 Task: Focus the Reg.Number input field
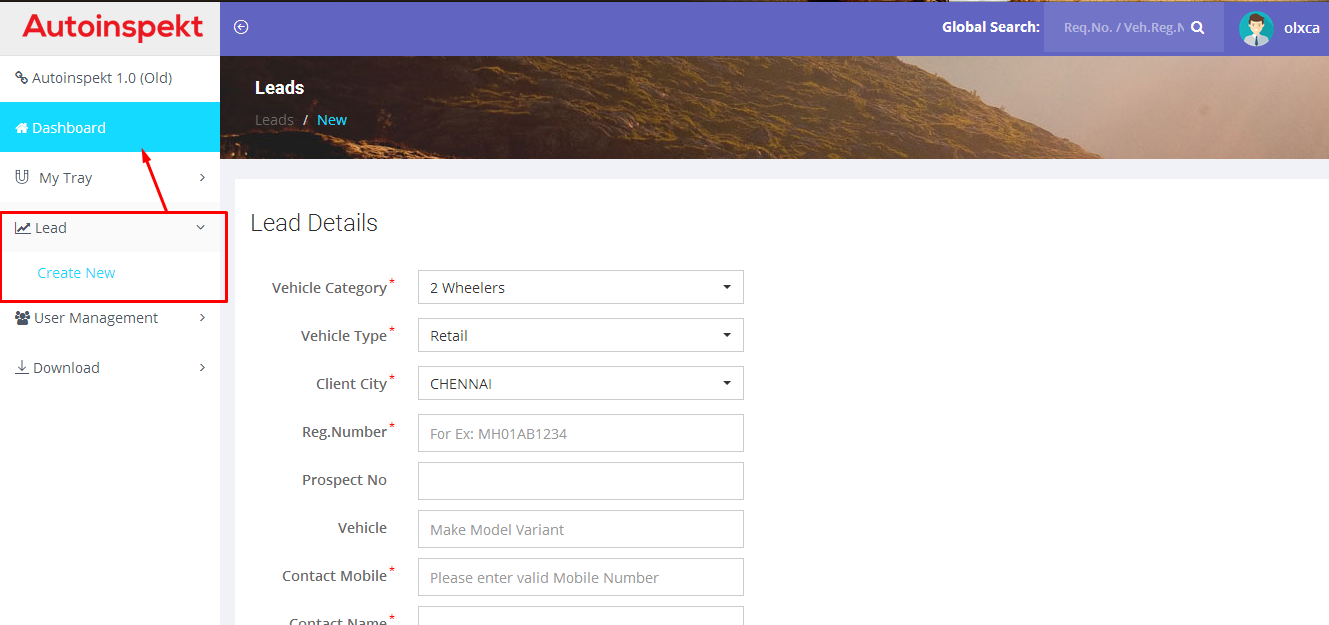580,433
